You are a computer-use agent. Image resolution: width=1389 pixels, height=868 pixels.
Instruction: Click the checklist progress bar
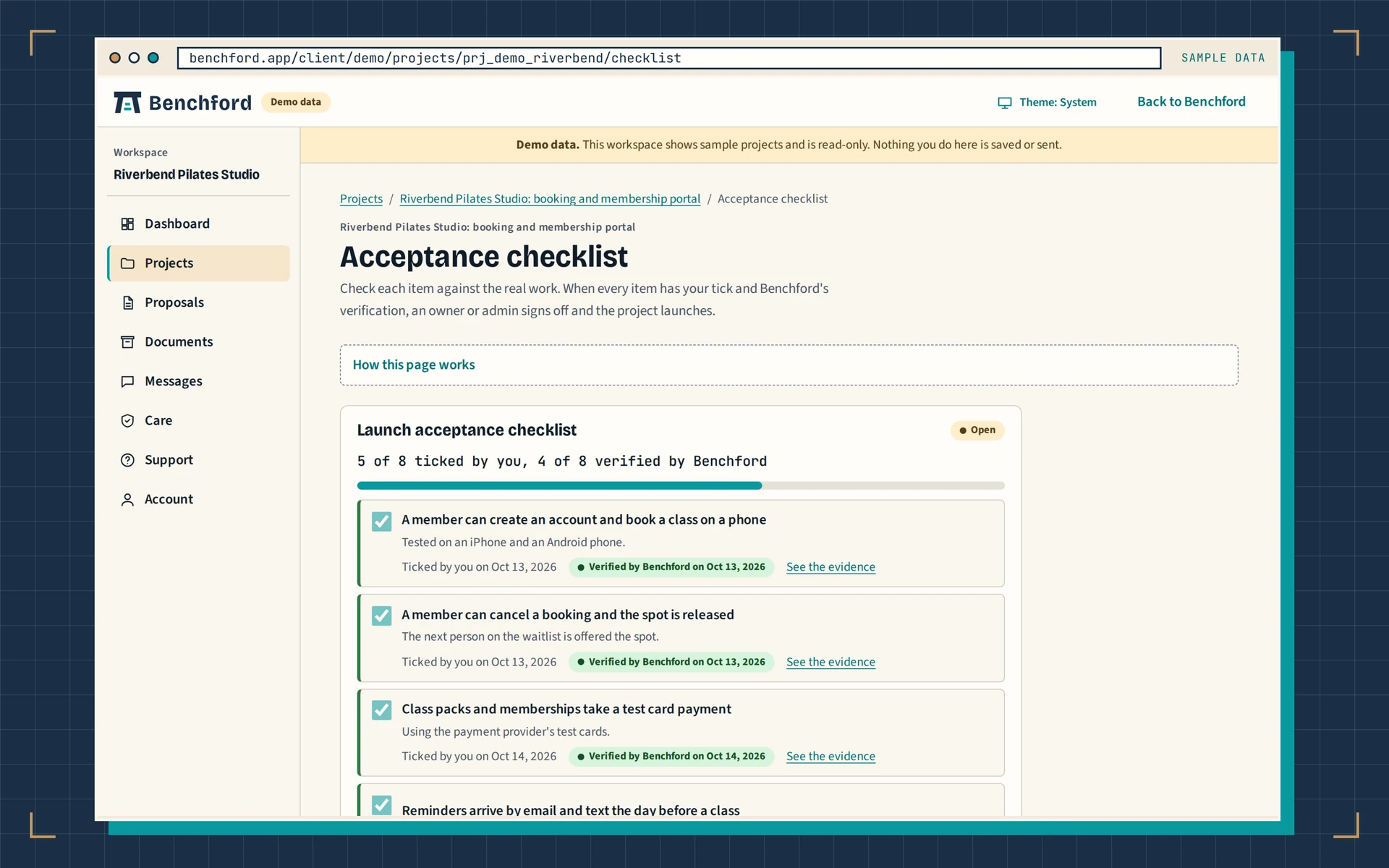point(681,485)
